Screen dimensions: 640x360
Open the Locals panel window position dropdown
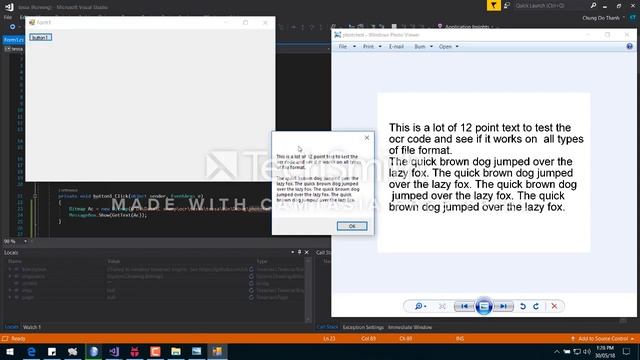coord(293,252)
